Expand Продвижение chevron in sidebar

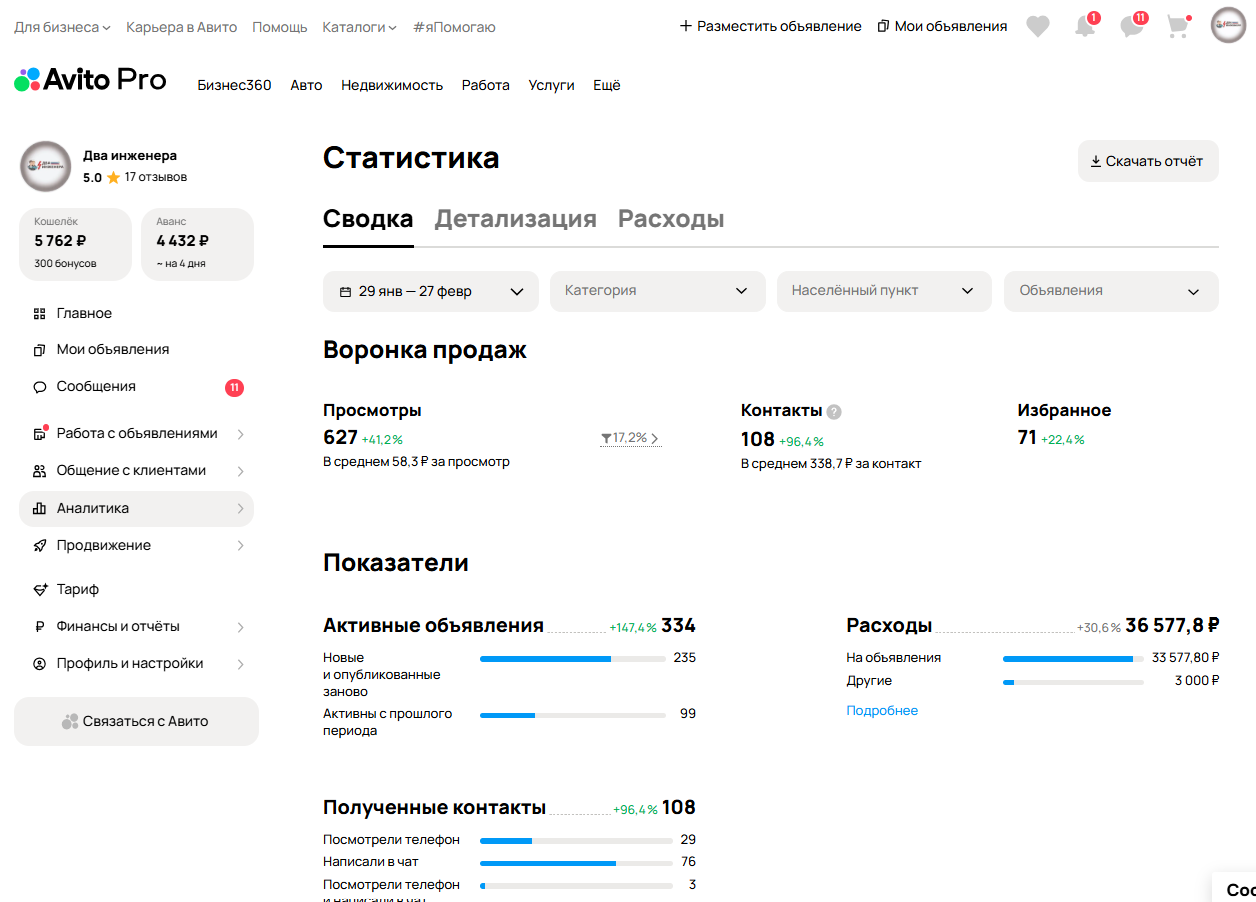240,546
